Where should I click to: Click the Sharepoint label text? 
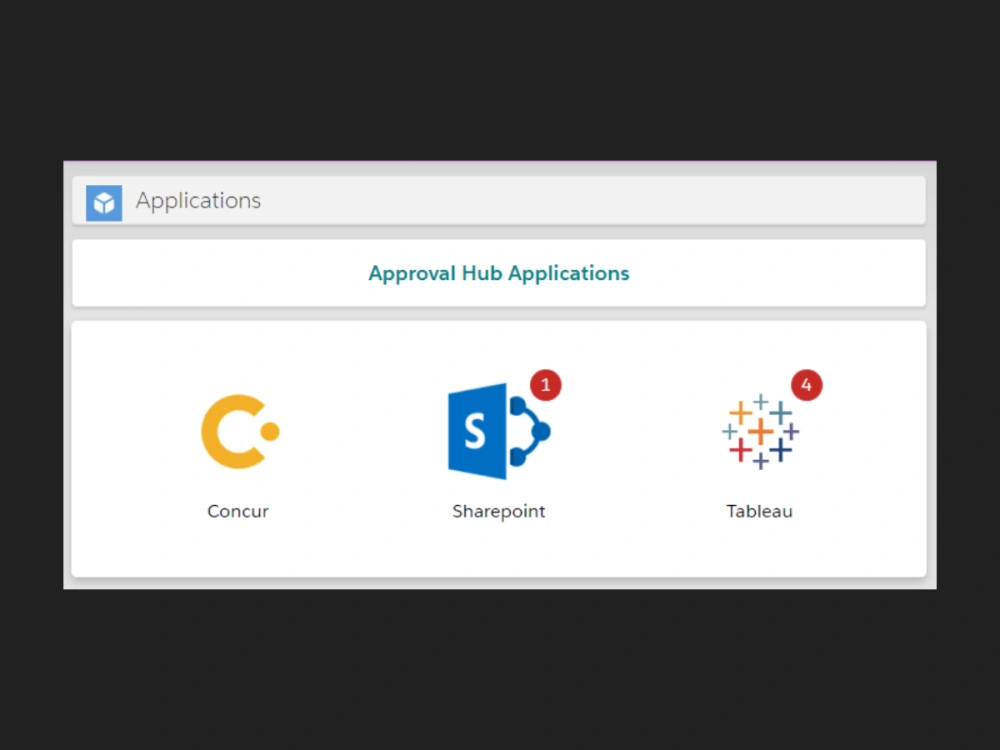pos(499,512)
